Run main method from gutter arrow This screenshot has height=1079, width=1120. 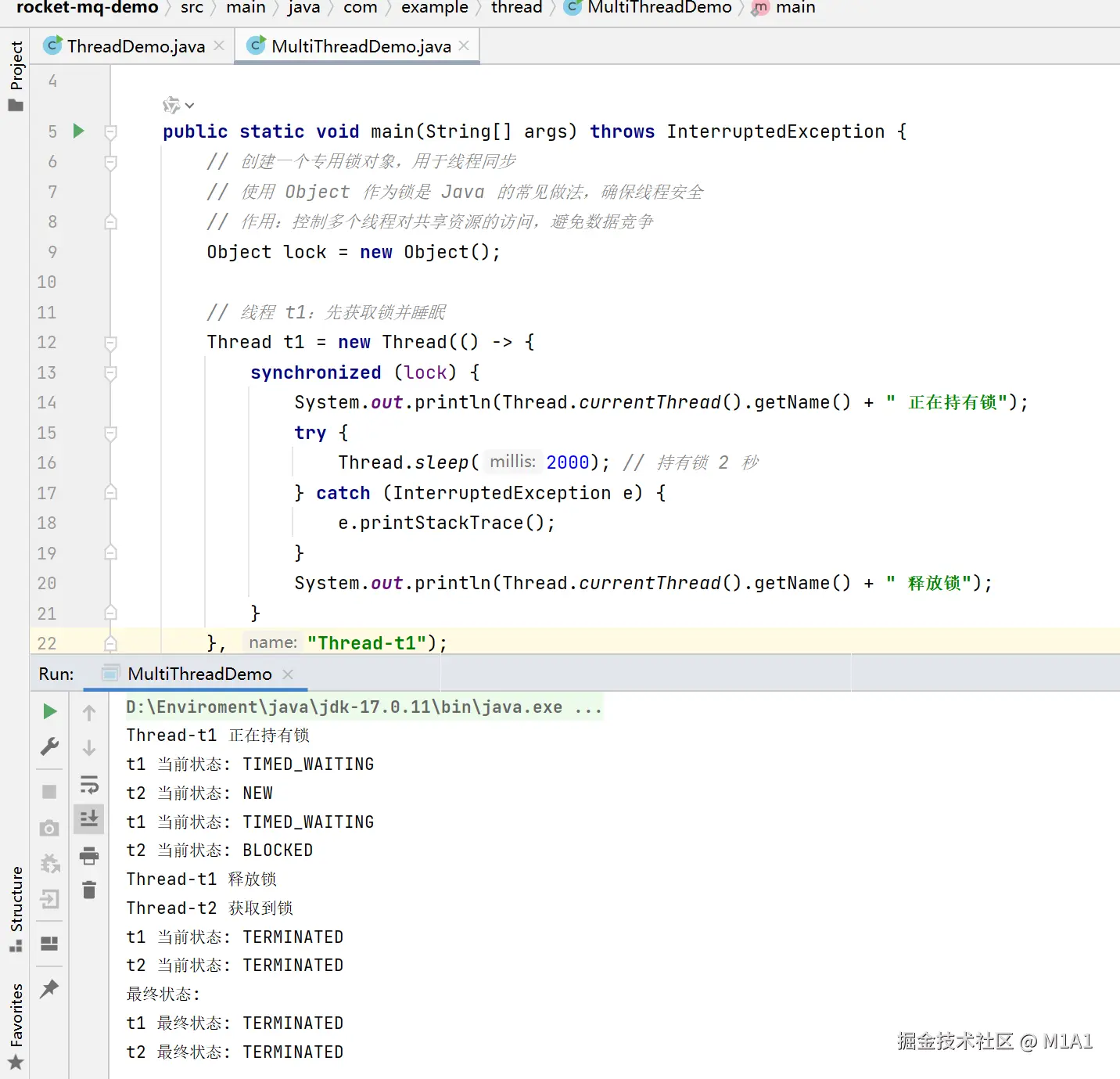(x=78, y=131)
